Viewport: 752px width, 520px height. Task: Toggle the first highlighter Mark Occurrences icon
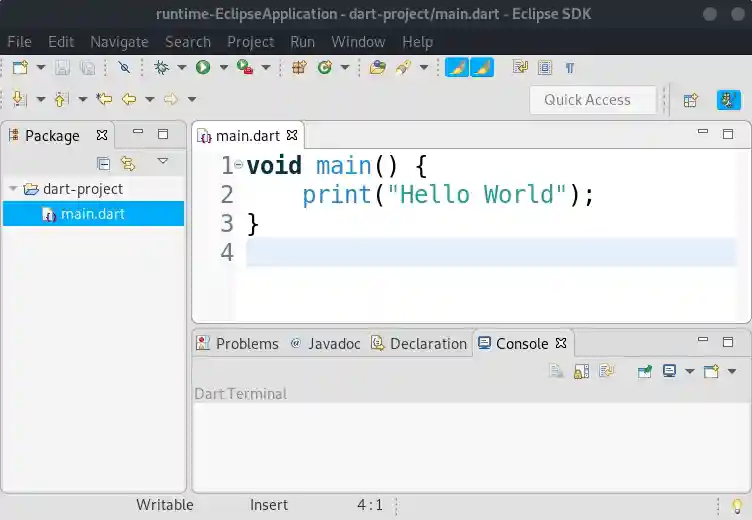click(x=457, y=68)
